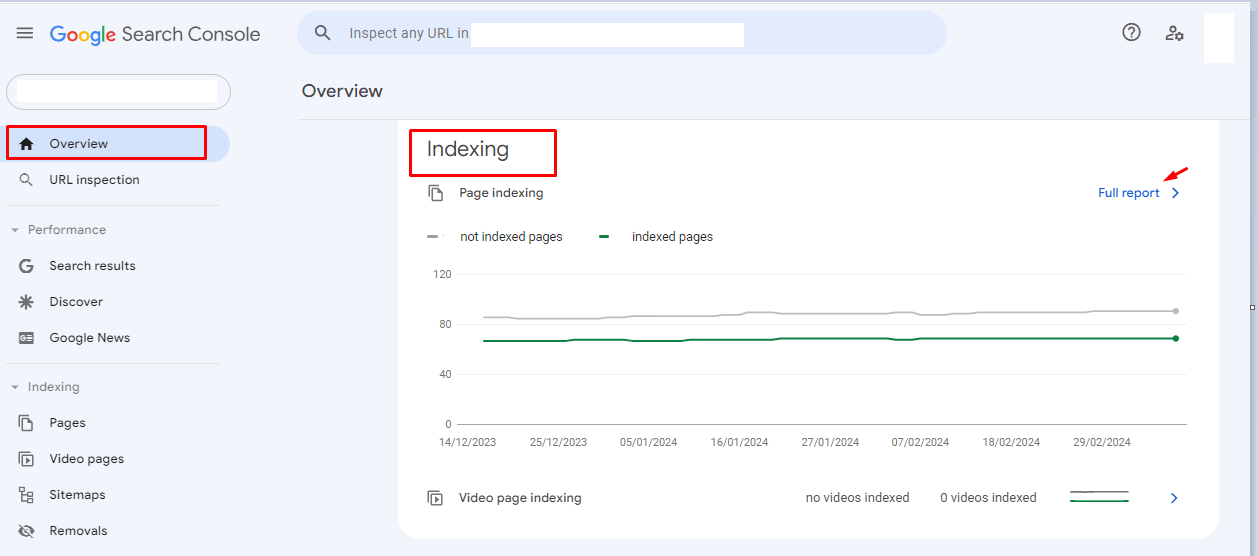Viewport: 1258px width, 556px height.
Task: Click the Removals crossed-eye icon
Action: [27, 531]
